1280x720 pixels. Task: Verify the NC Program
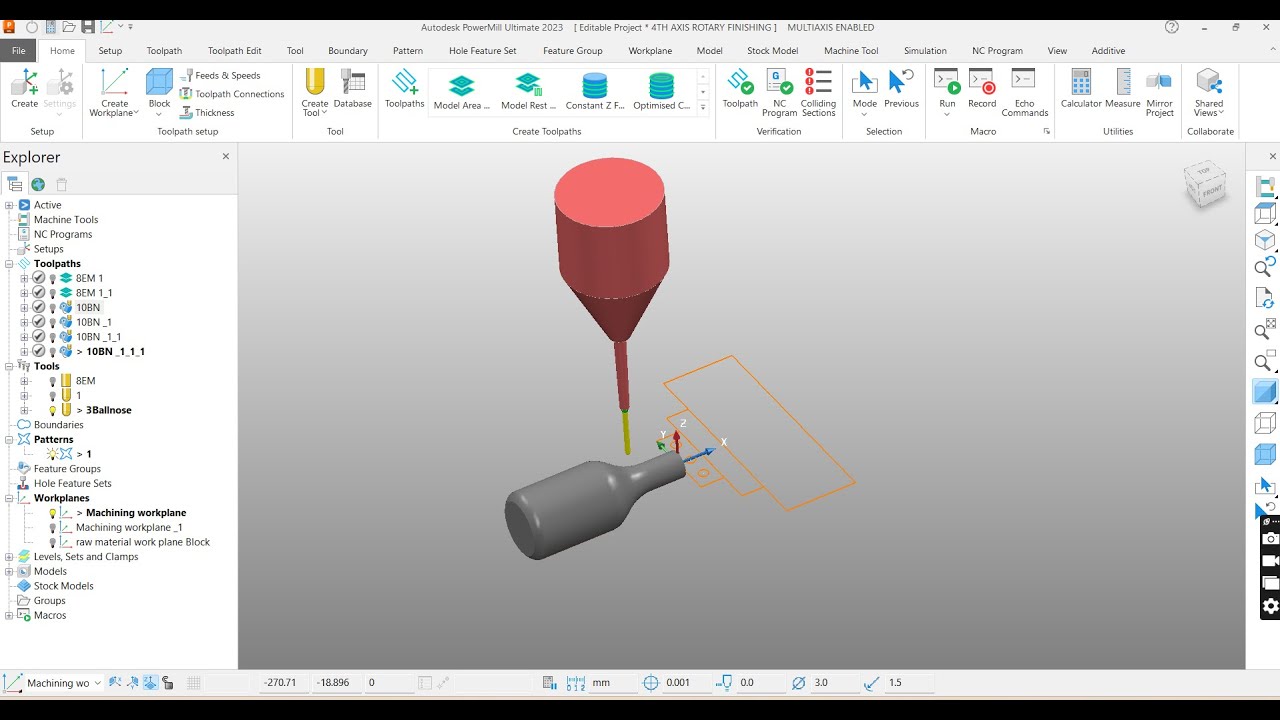click(x=779, y=93)
